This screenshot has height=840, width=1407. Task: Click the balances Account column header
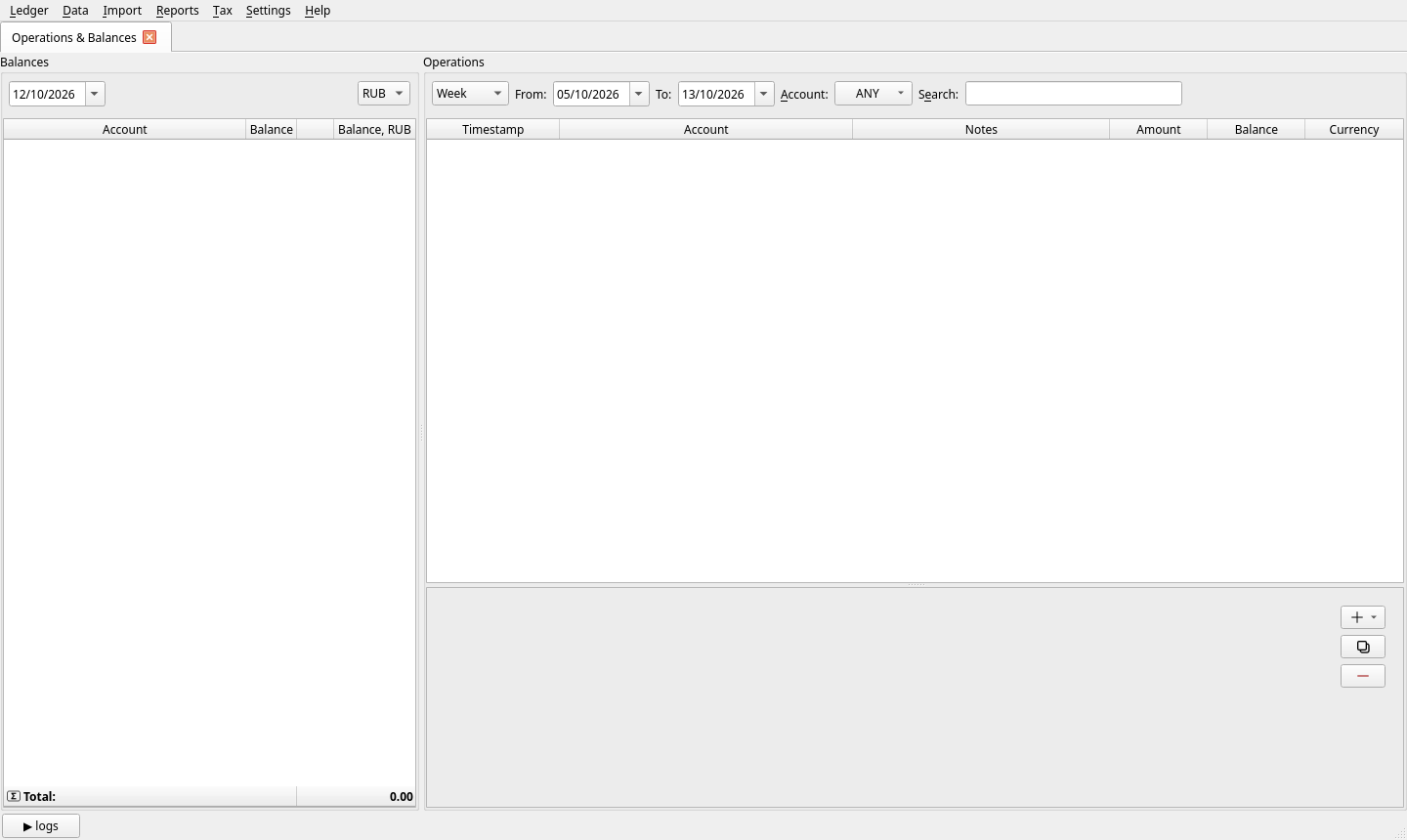click(125, 129)
